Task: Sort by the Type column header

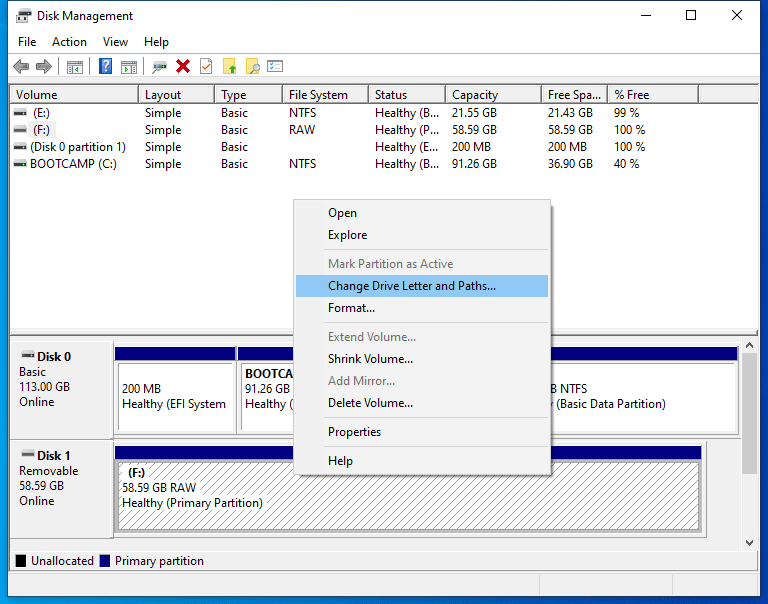Action: point(249,95)
